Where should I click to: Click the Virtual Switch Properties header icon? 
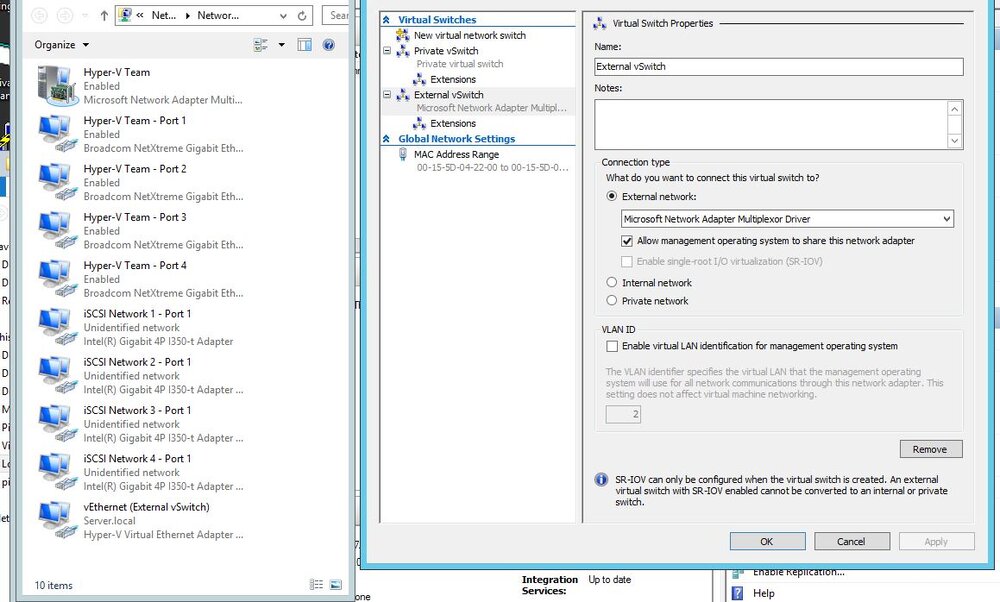(x=599, y=24)
